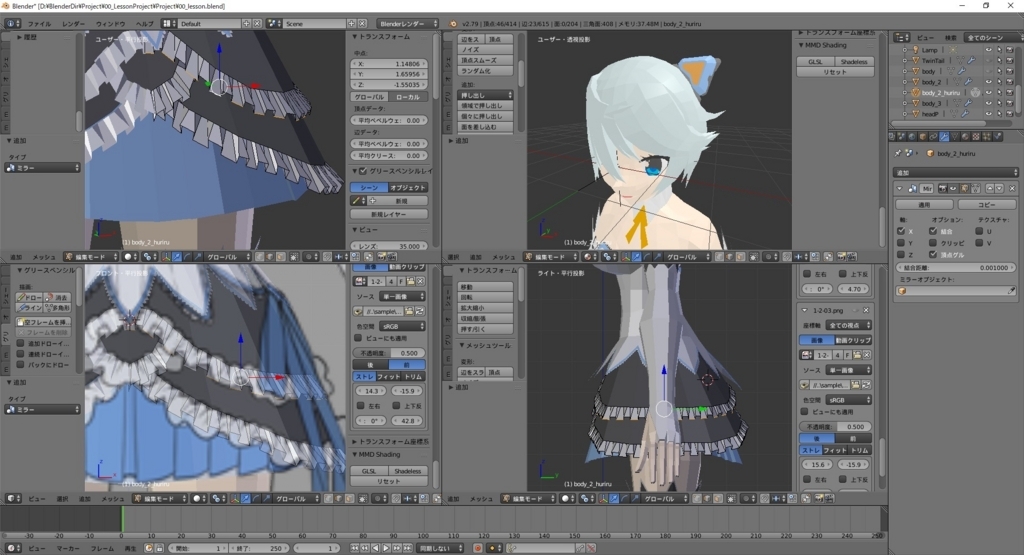Delete the Scene with its X icon

(362, 24)
